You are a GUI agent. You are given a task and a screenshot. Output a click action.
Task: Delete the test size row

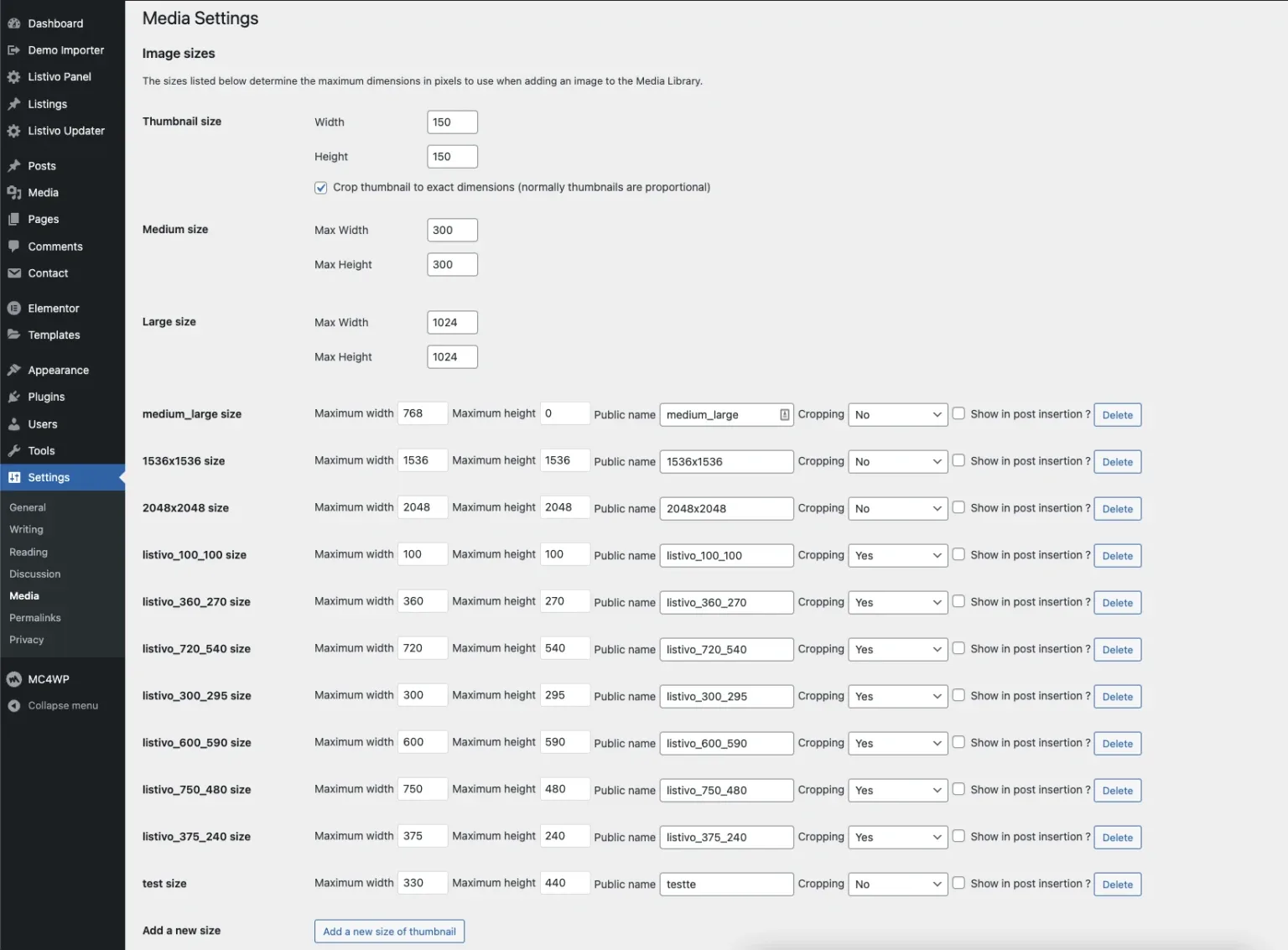(x=1118, y=885)
